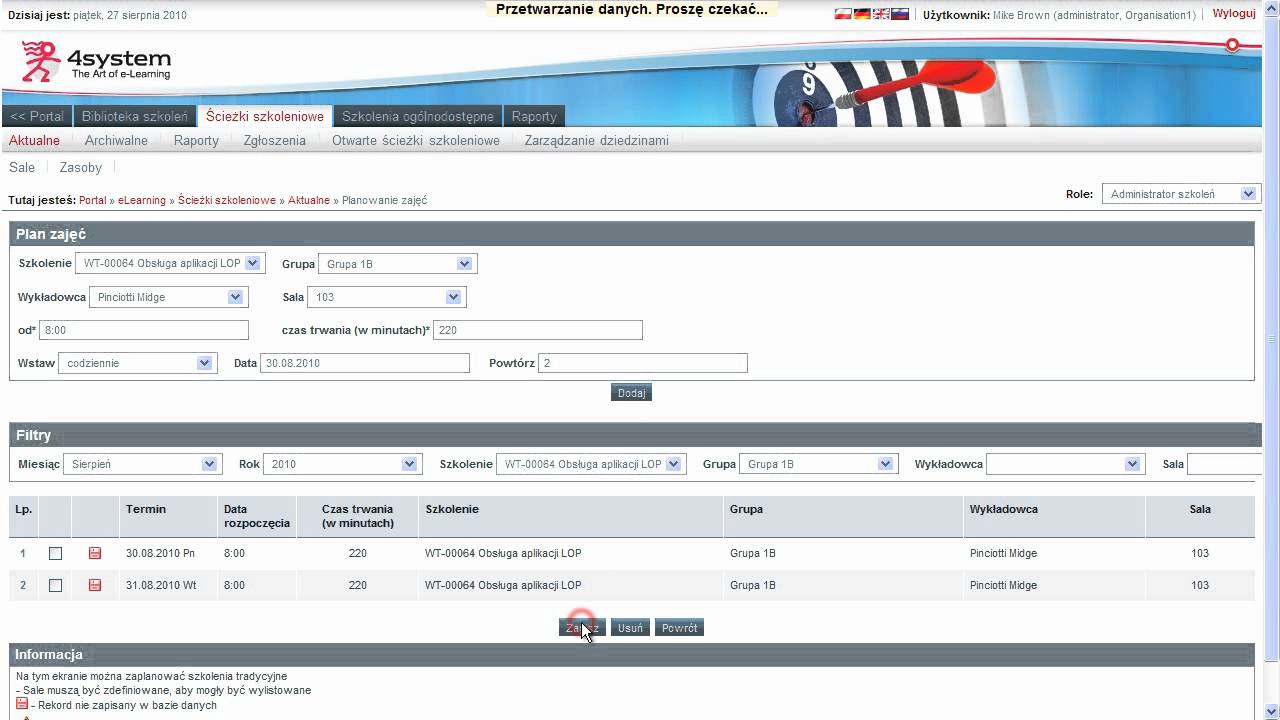The width and height of the screenshot is (1280, 720).
Task: Click the Data rozpoczęcia column header
Action: tap(257, 516)
